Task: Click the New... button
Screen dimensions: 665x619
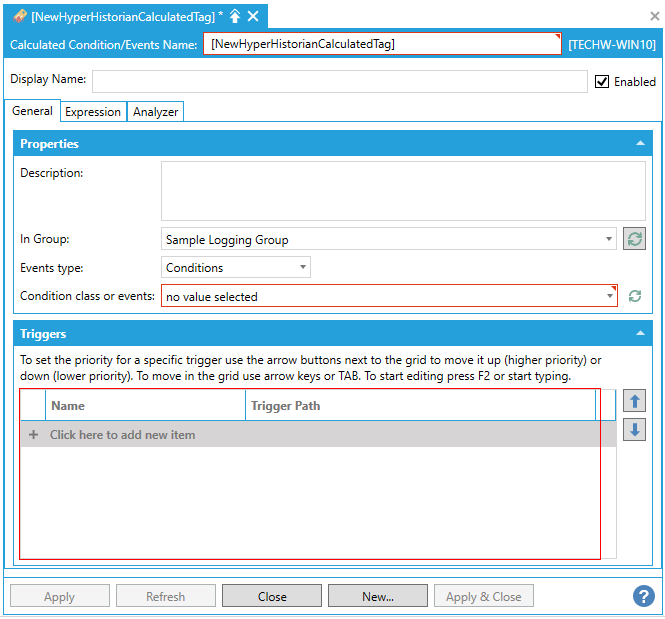Action: click(378, 597)
